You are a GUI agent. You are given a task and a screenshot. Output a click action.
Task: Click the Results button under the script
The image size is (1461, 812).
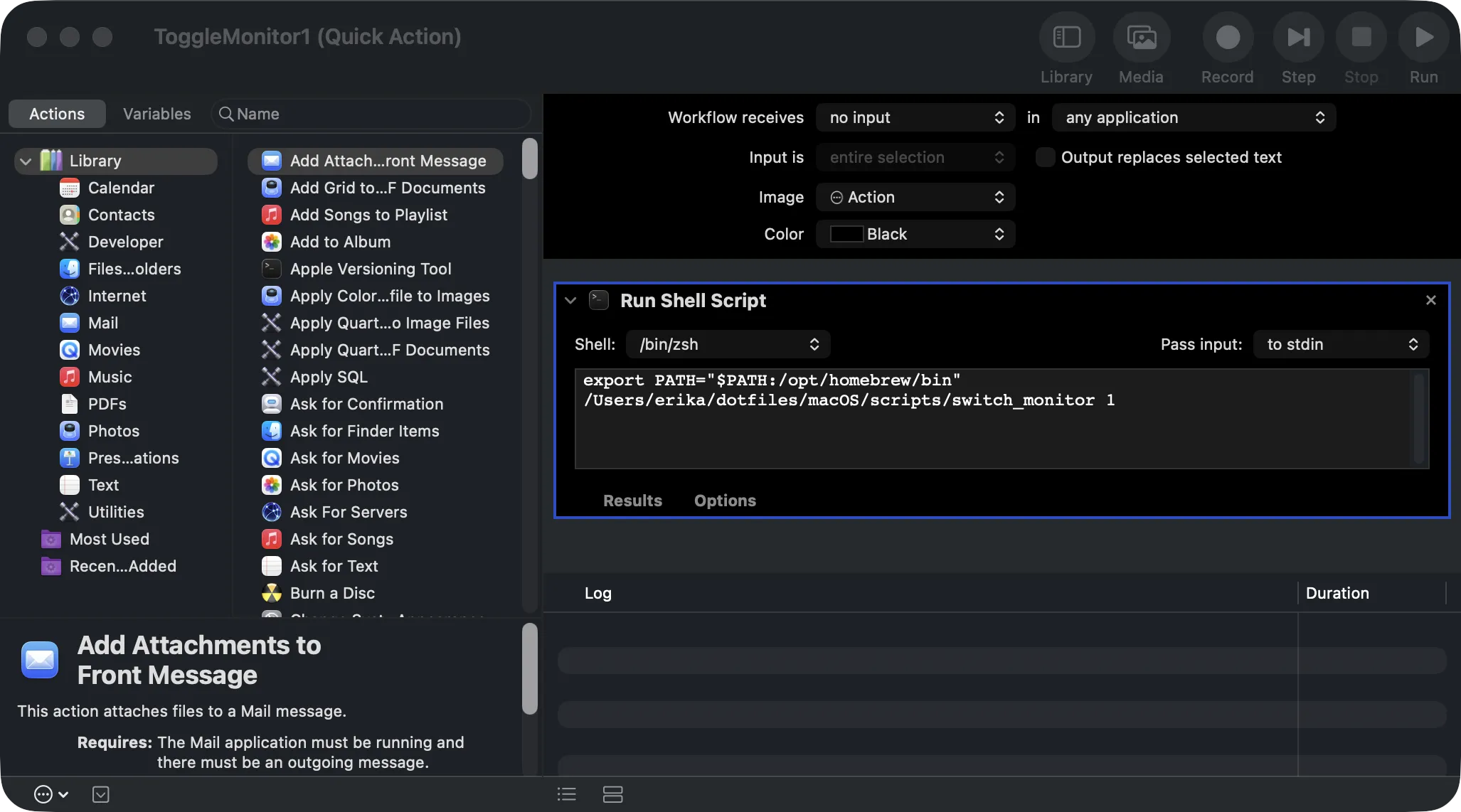pos(632,501)
